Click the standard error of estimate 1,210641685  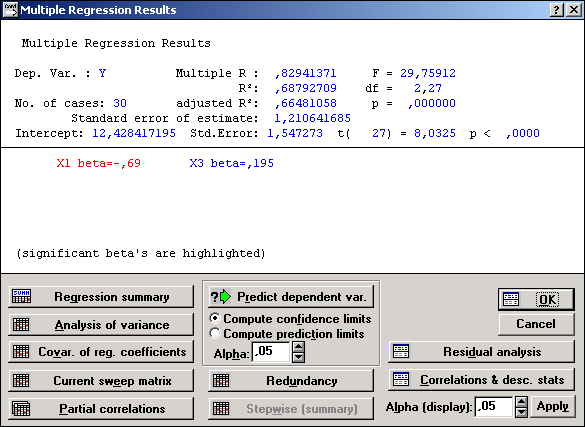[x=312, y=118]
